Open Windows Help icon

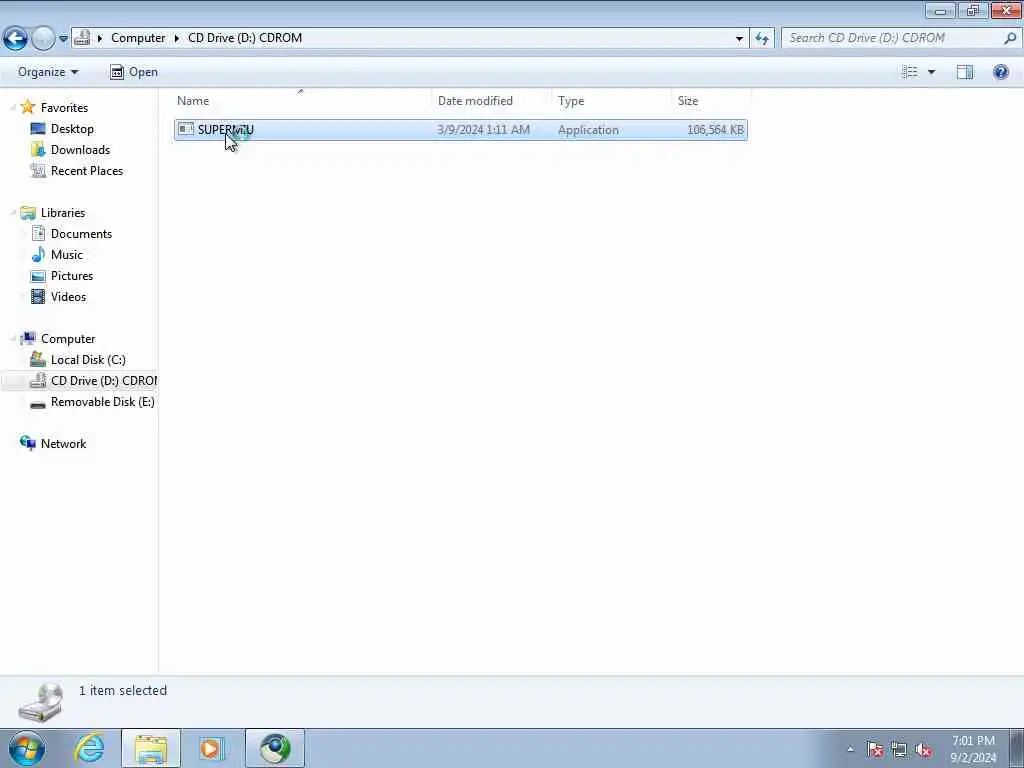(1000, 72)
